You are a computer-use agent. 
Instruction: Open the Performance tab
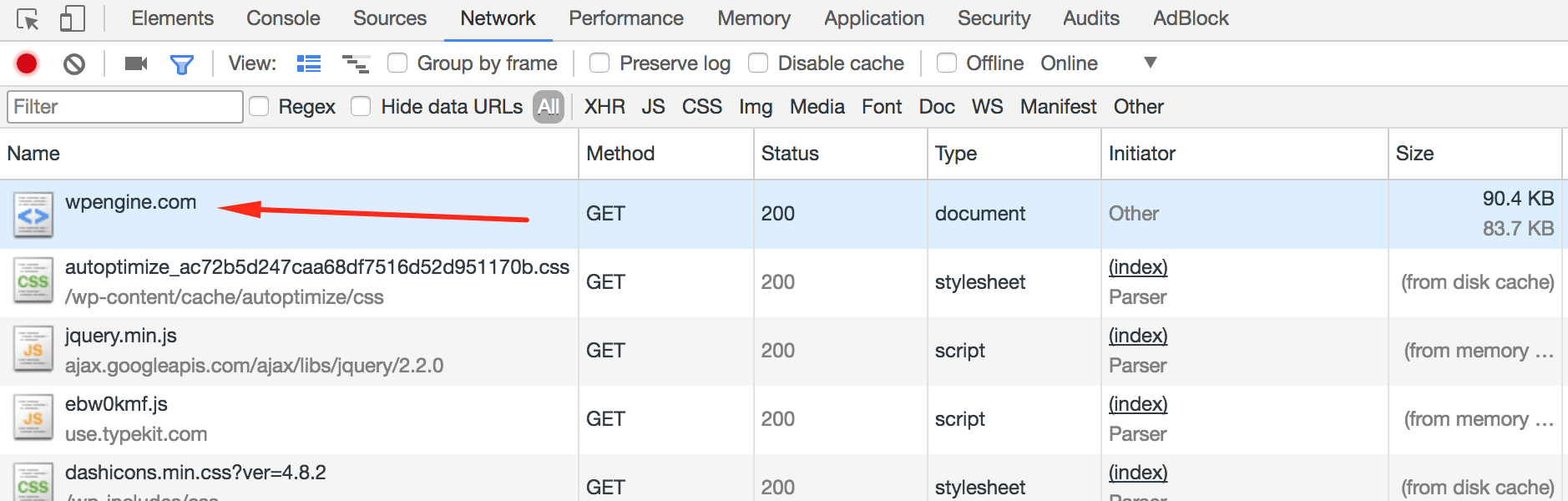(x=626, y=18)
